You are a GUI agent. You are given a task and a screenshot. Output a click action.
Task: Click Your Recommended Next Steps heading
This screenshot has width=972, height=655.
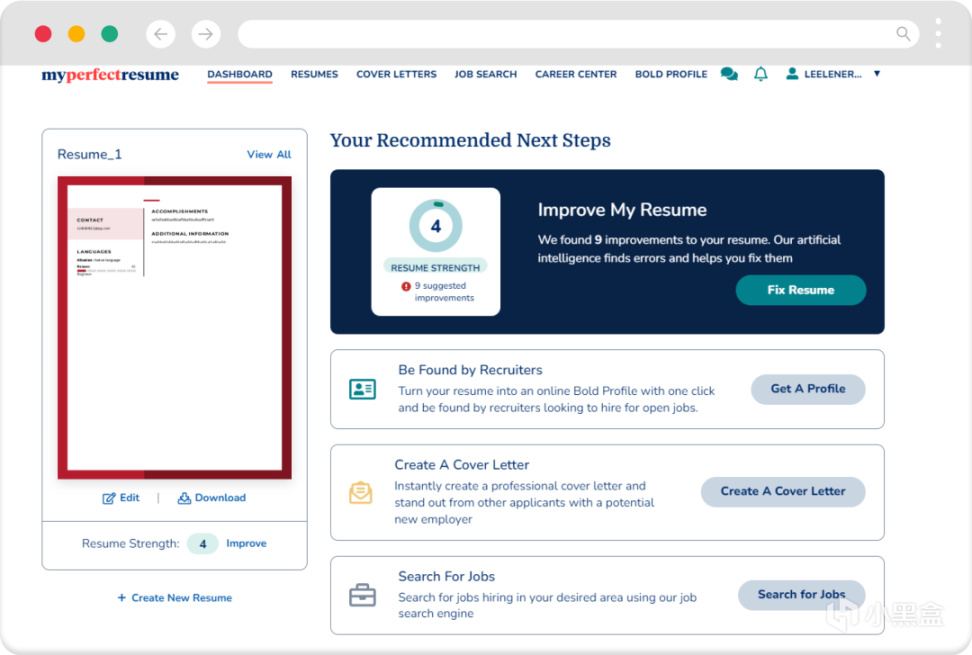pos(470,141)
